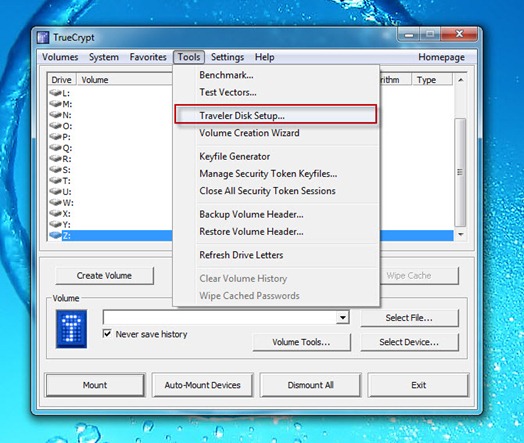Choose Backup Volume Header... entry

276,214
